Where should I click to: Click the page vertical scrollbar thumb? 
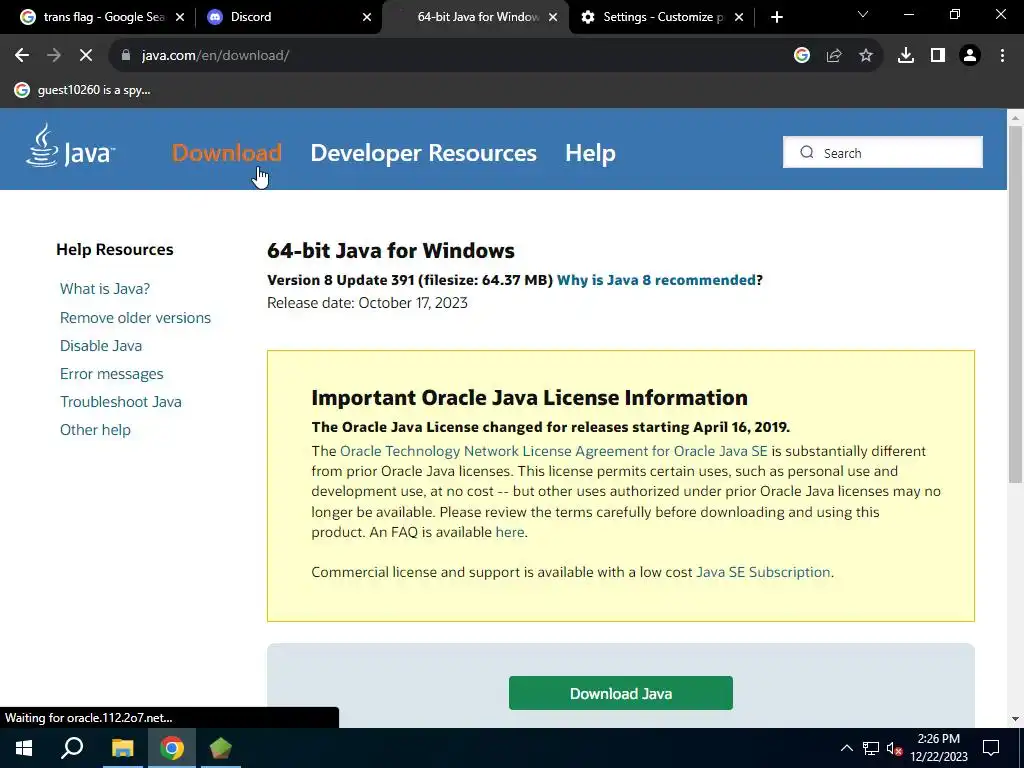point(1015,304)
